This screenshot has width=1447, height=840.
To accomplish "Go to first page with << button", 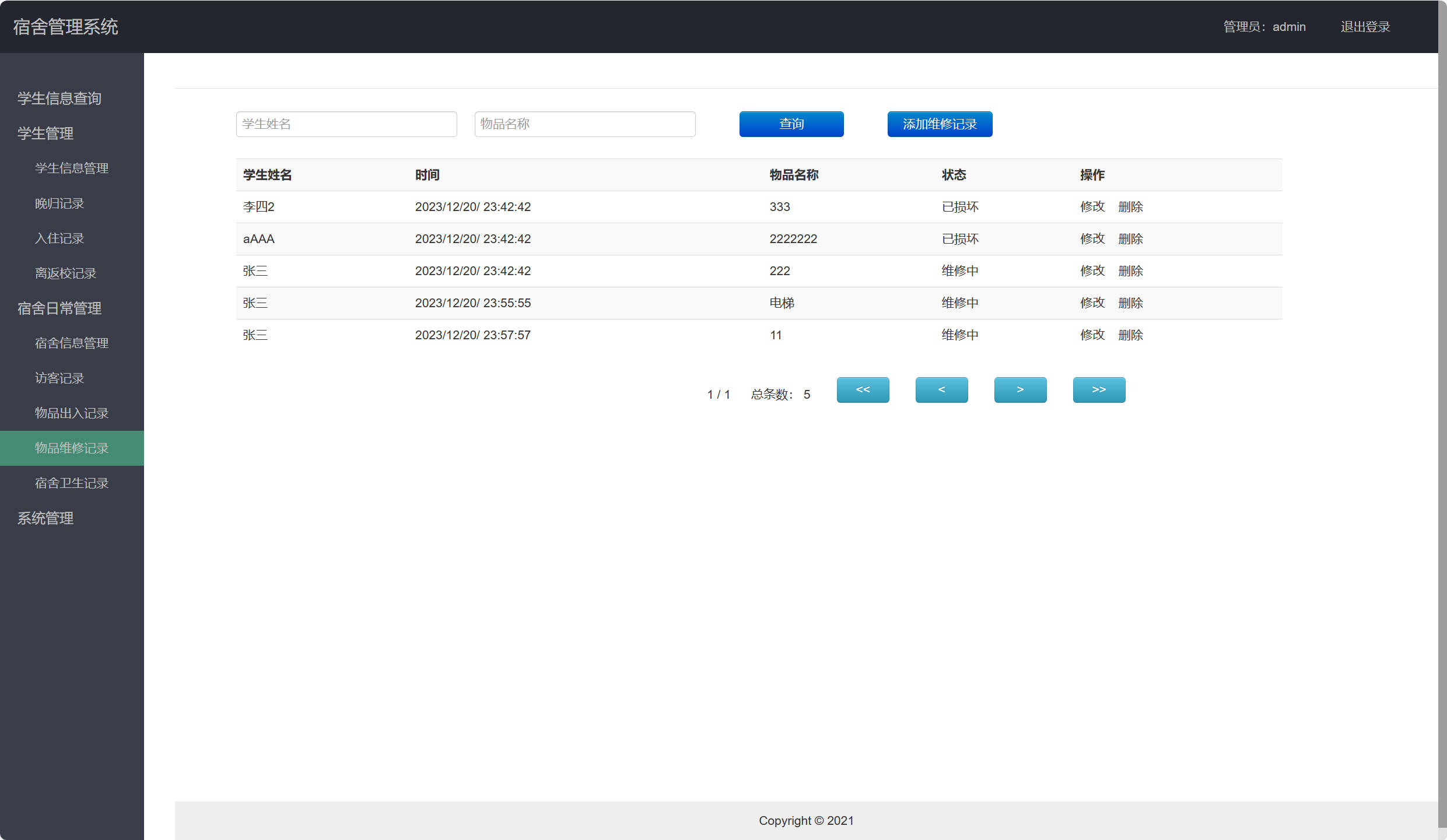I will click(863, 389).
